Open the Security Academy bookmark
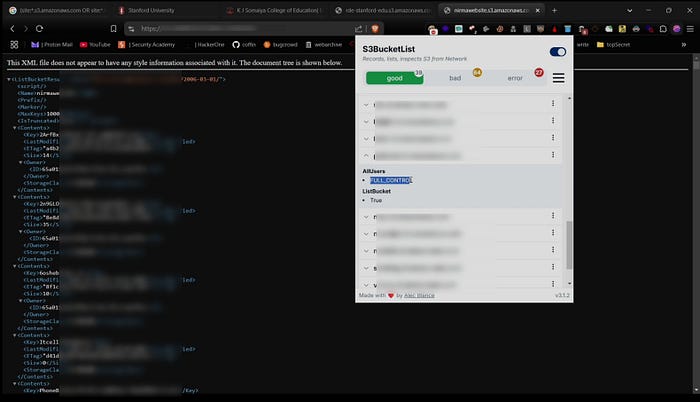Viewport: 700px width, 402px height. coord(146,45)
